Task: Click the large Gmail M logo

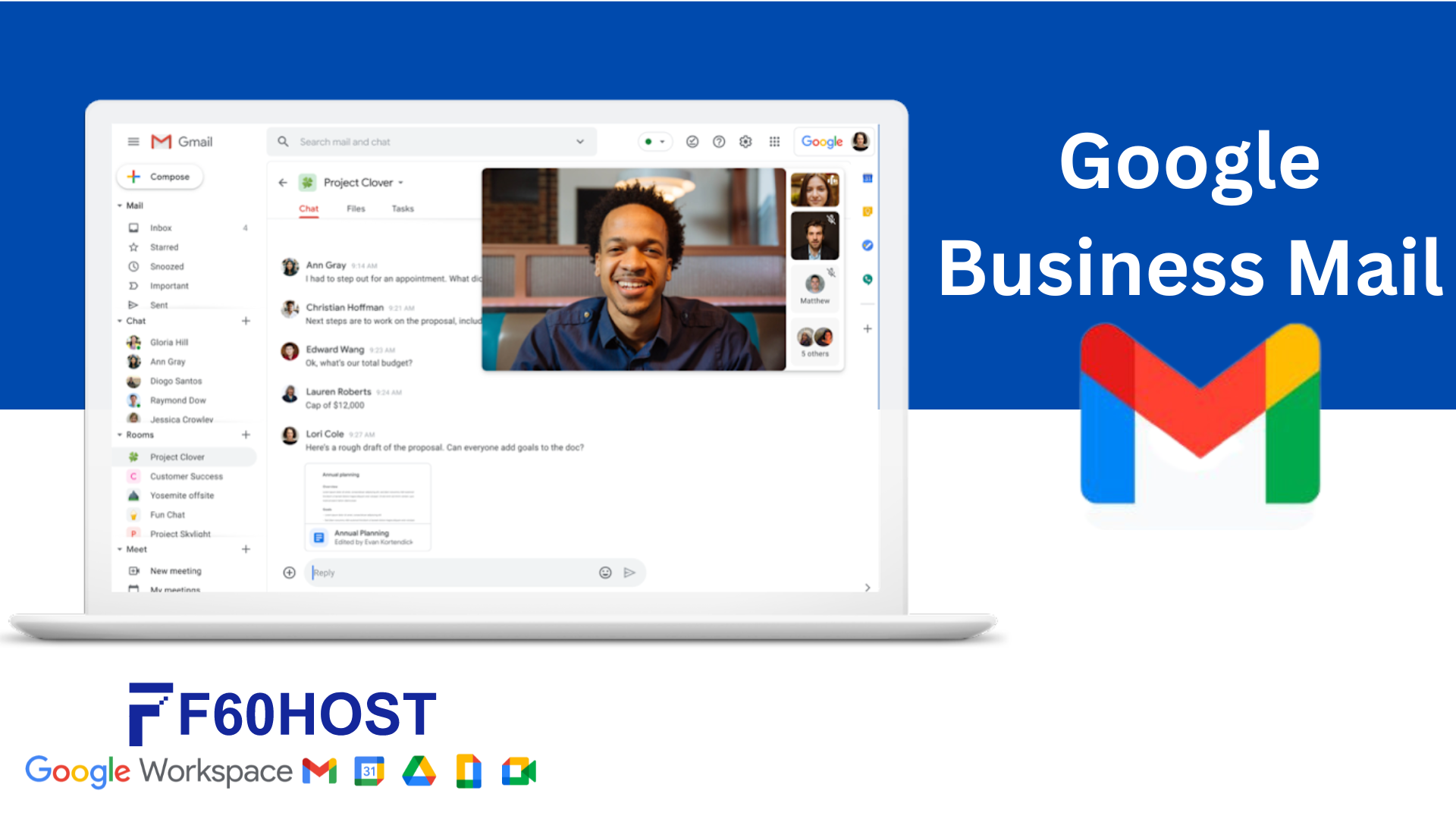Action: [x=1200, y=414]
